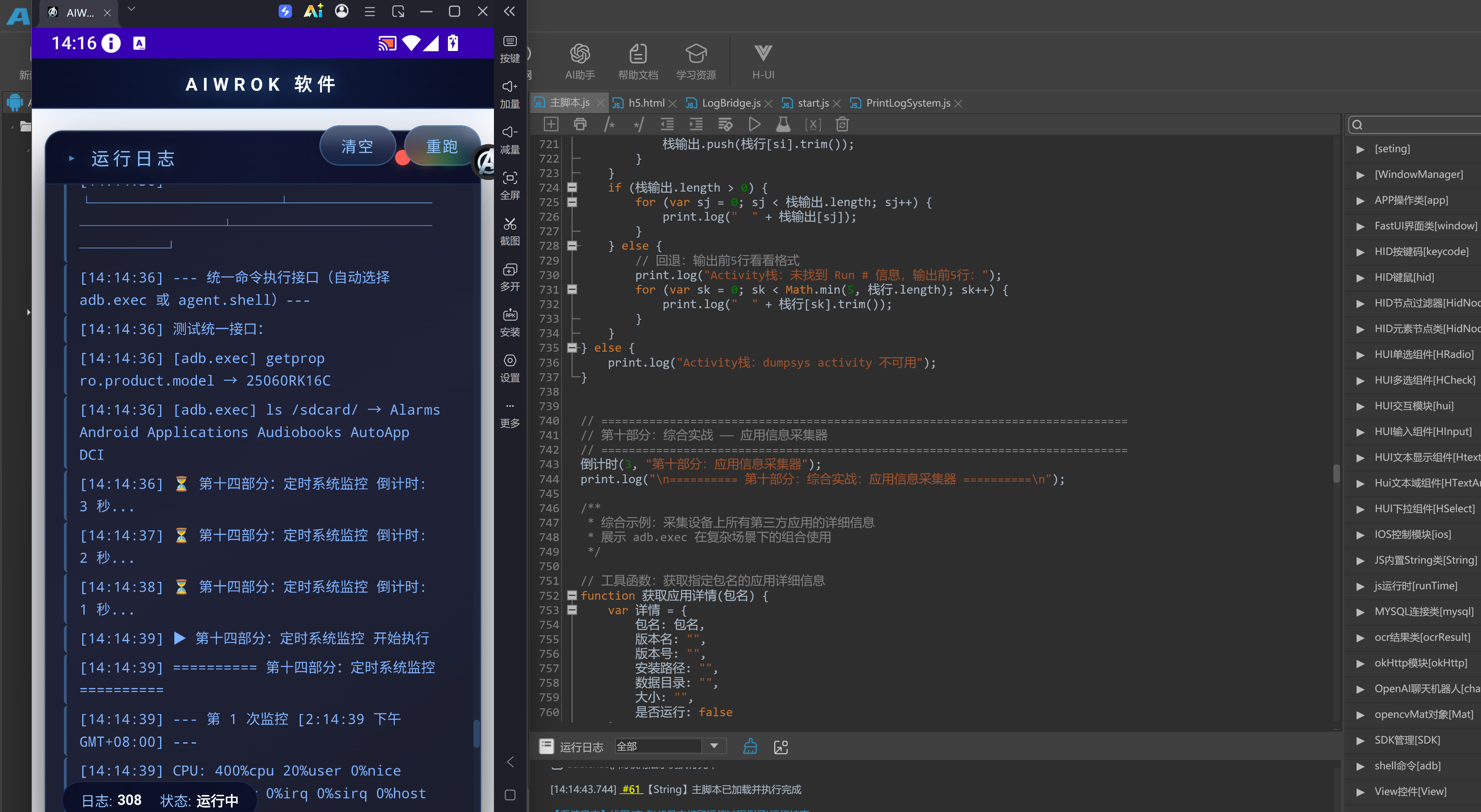Open the emulator user account icon
The height and width of the screenshot is (812, 1481).
tap(341, 11)
